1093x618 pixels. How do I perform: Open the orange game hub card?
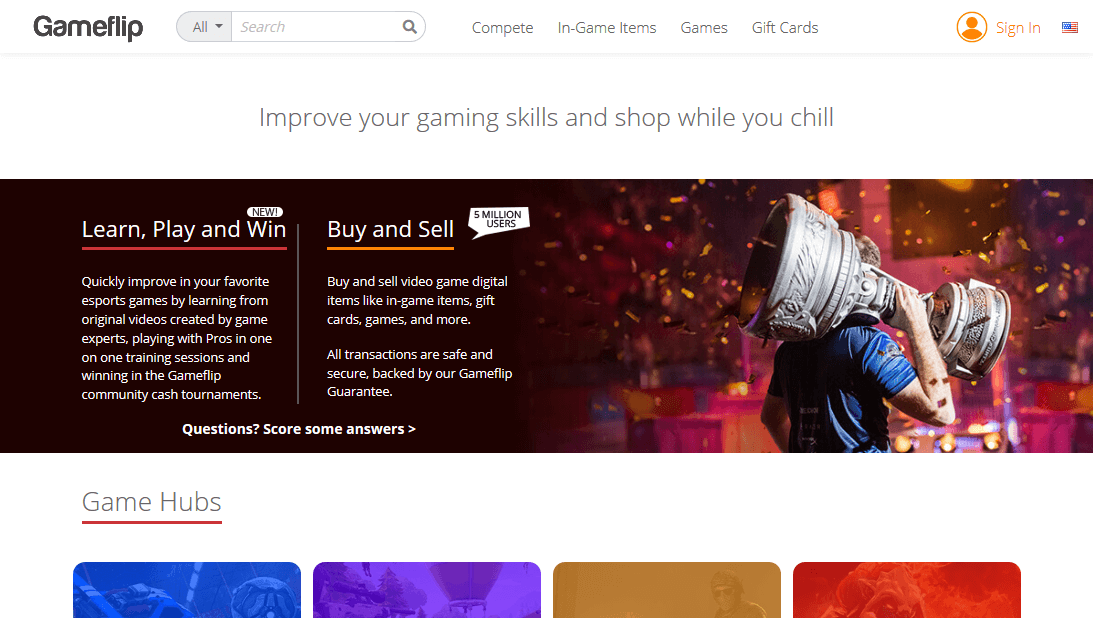point(666,590)
